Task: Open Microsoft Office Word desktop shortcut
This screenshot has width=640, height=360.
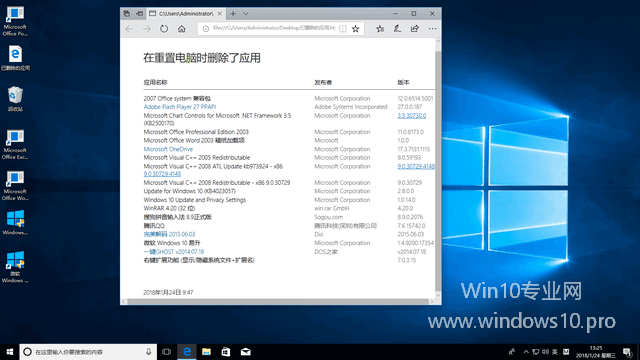Action: point(15,186)
